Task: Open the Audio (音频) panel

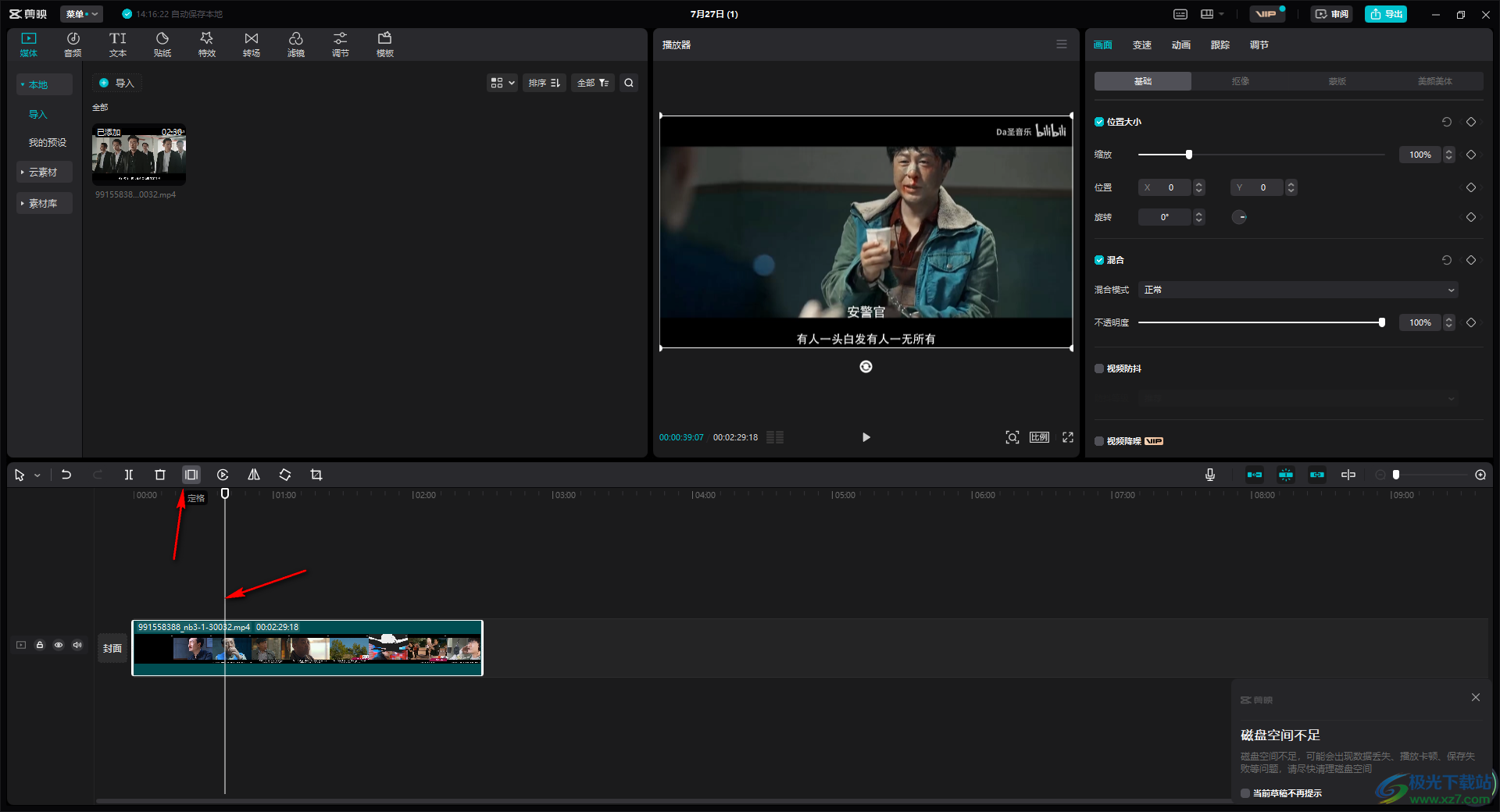Action: 73,45
